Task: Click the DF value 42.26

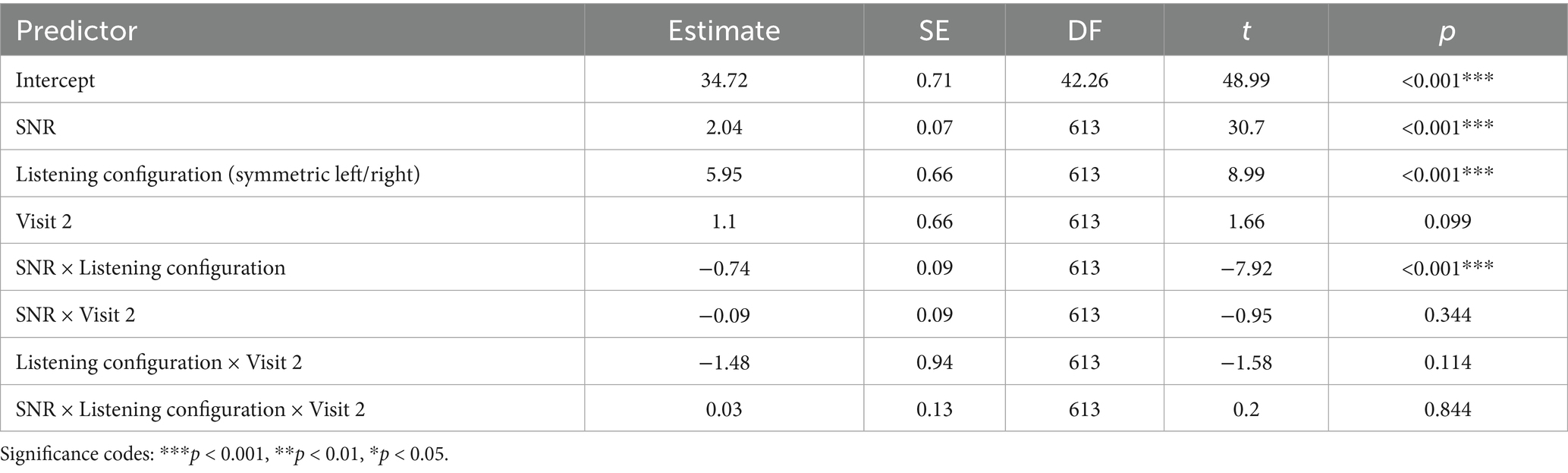Action: coord(1084,80)
